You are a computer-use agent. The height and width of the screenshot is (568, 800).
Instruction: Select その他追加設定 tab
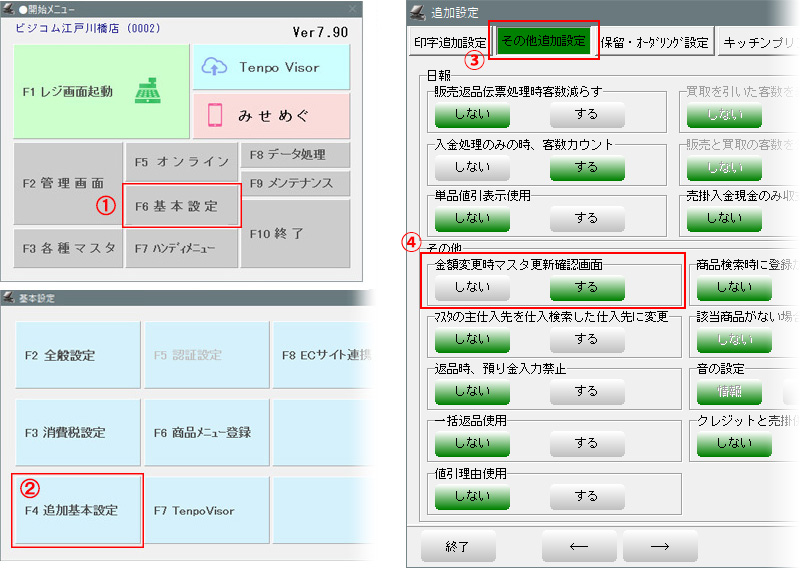pos(544,42)
